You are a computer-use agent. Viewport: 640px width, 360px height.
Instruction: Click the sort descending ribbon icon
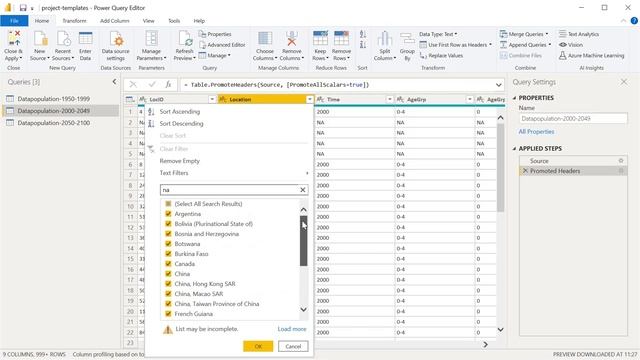(363, 44)
